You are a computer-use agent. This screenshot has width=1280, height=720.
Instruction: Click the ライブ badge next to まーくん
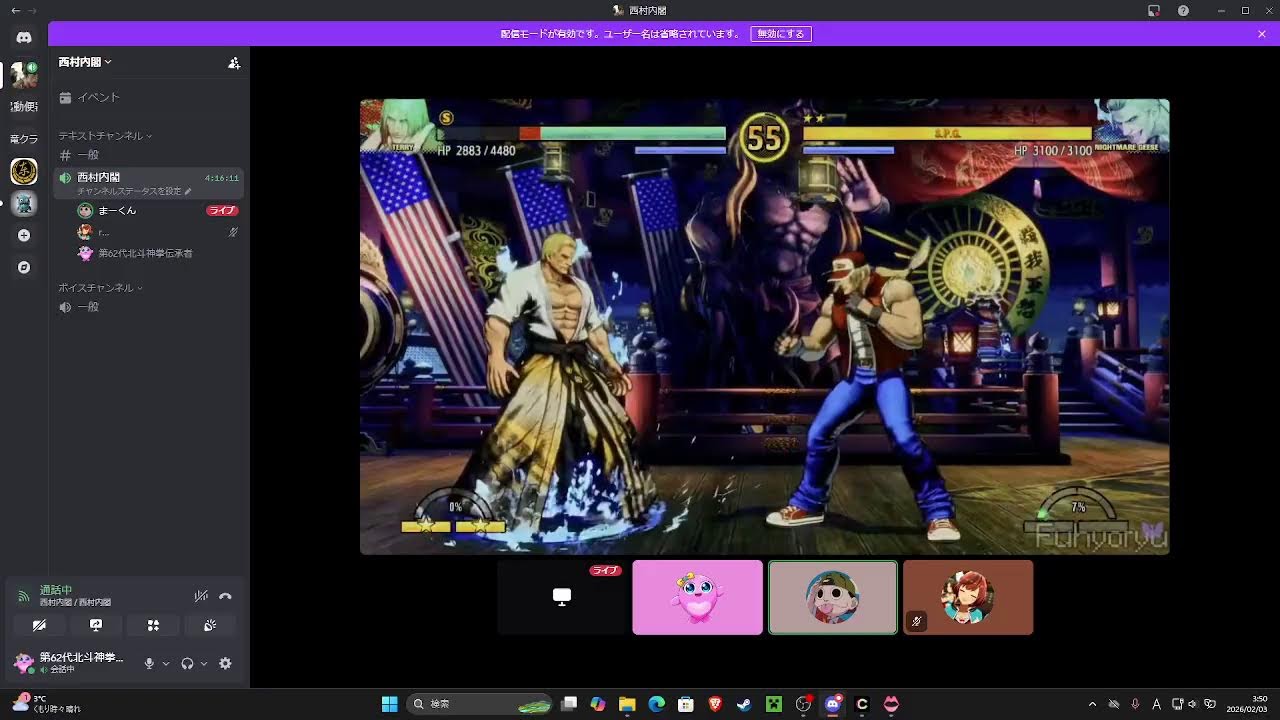pyautogui.click(x=222, y=211)
